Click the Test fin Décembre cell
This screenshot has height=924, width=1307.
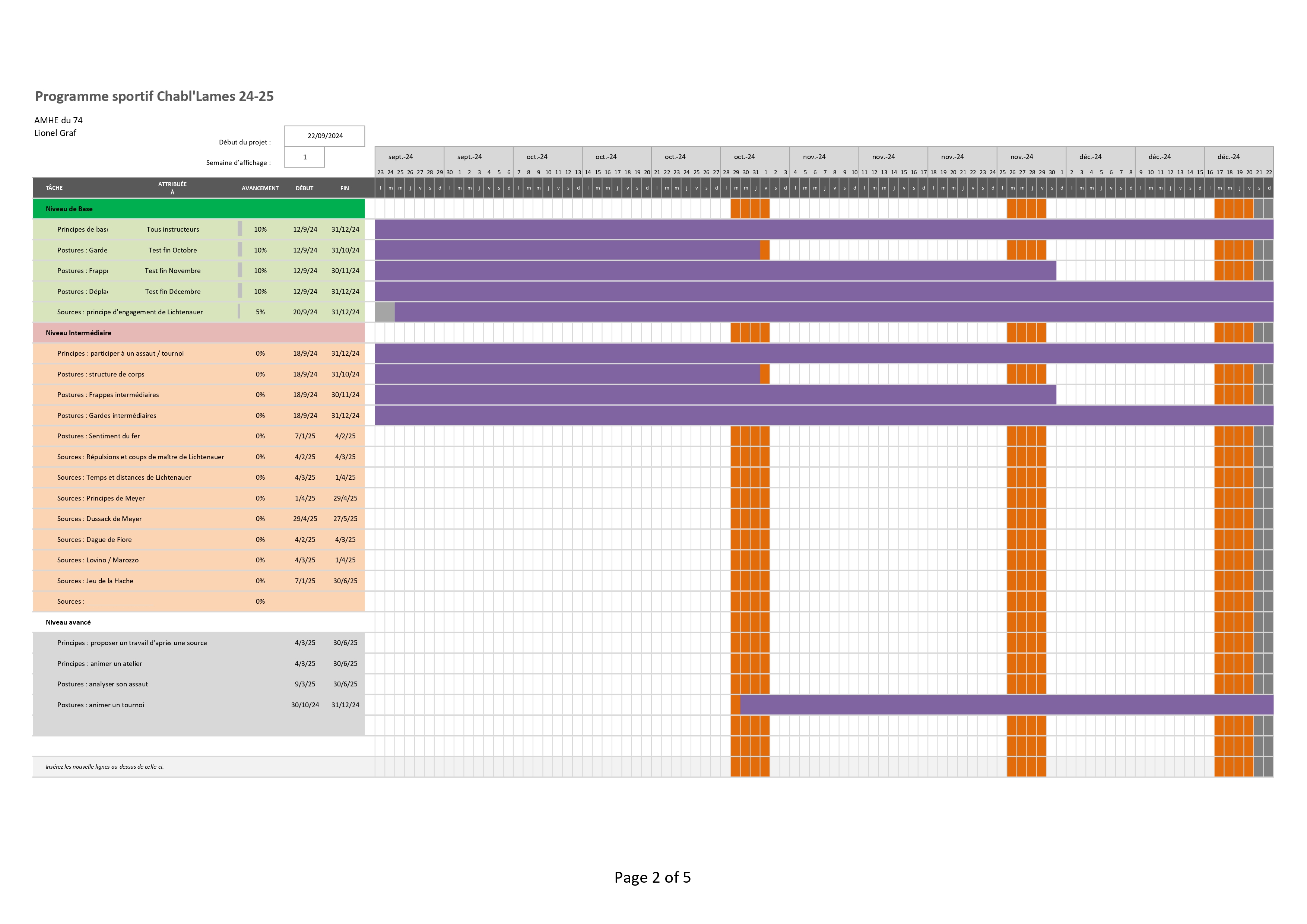click(172, 292)
